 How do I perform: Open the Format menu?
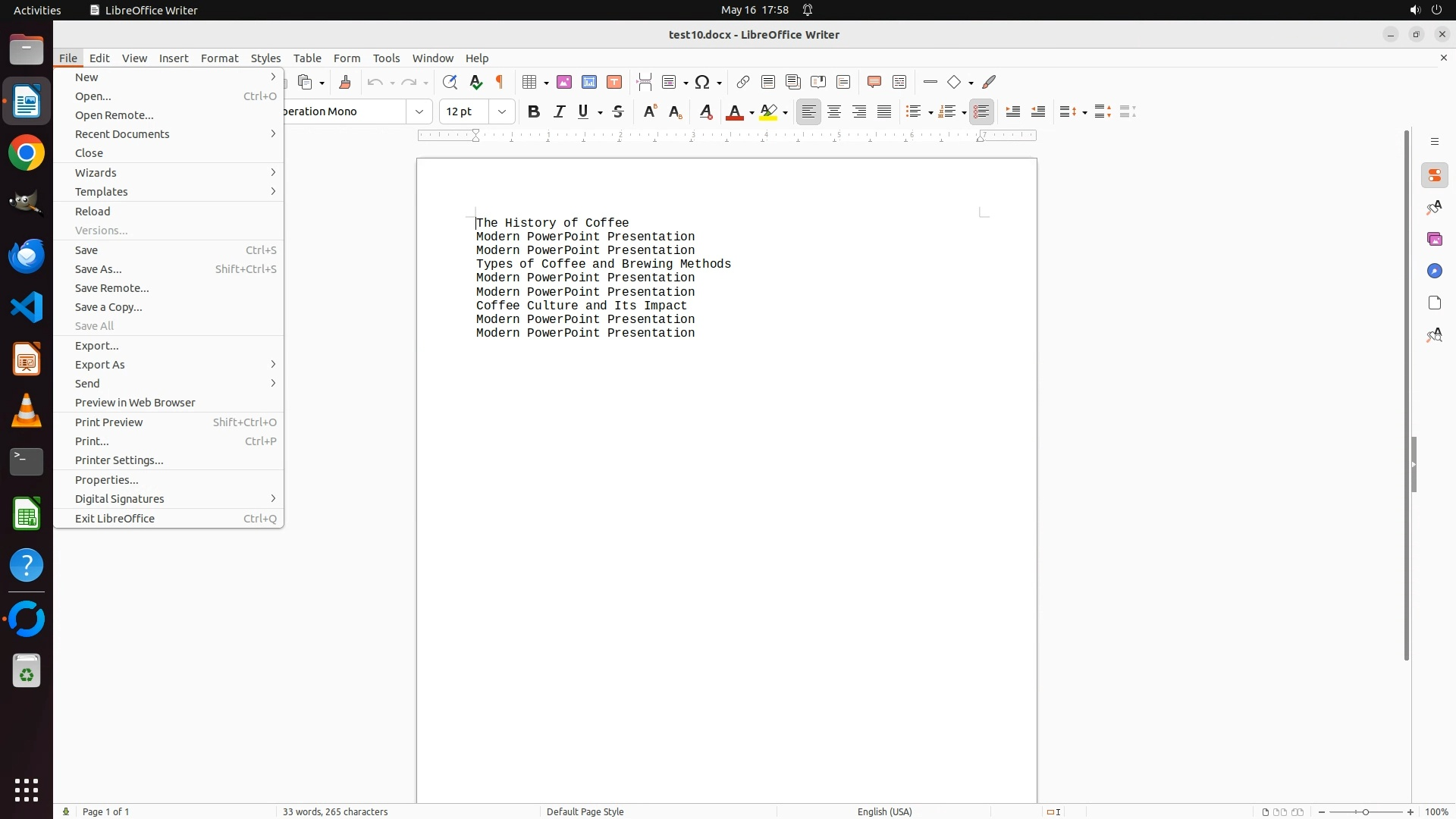(219, 58)
